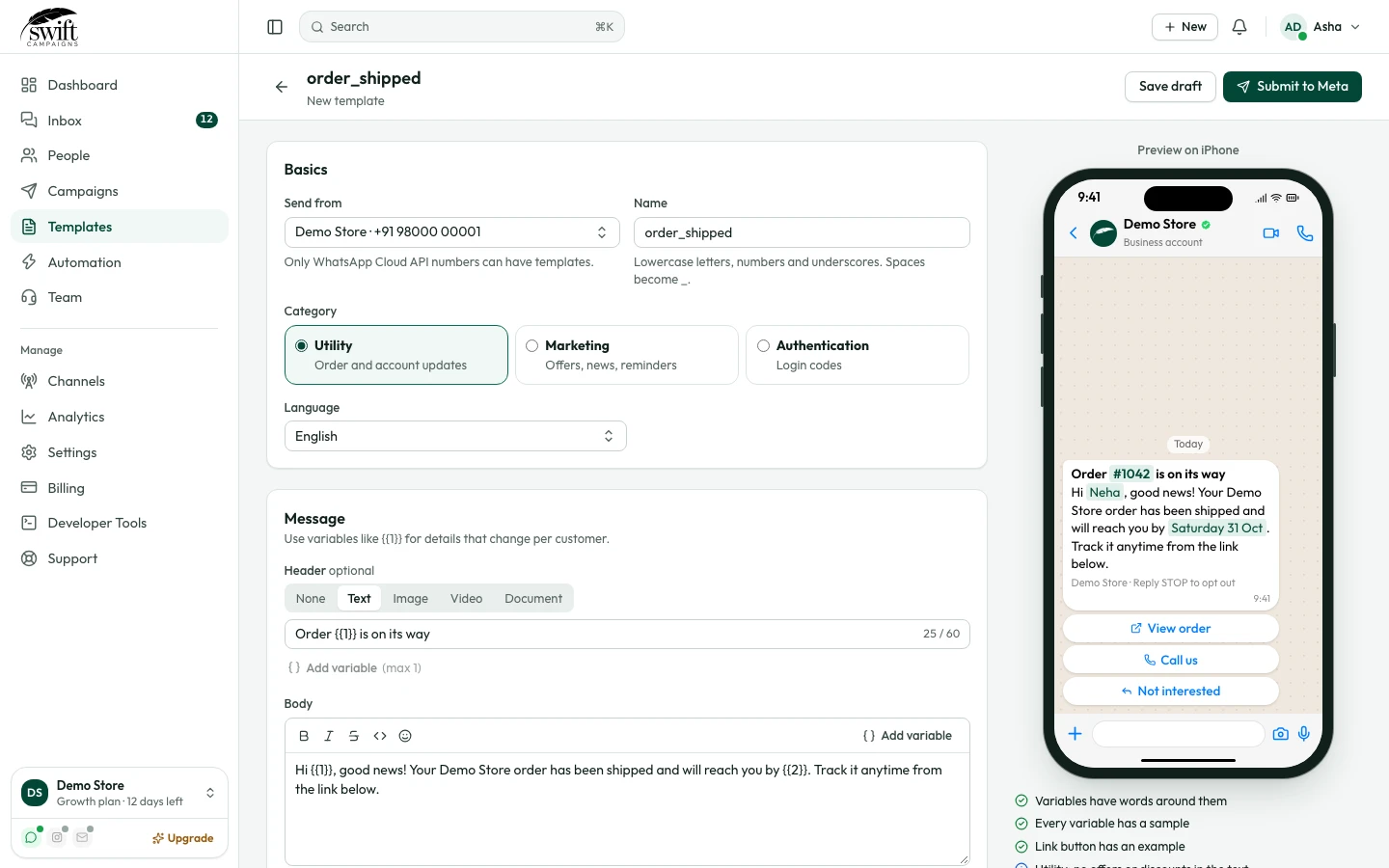This screenshot has height=868, width=1389.
Task: Open Analytics in the sidebar
Action: point(120,417)
